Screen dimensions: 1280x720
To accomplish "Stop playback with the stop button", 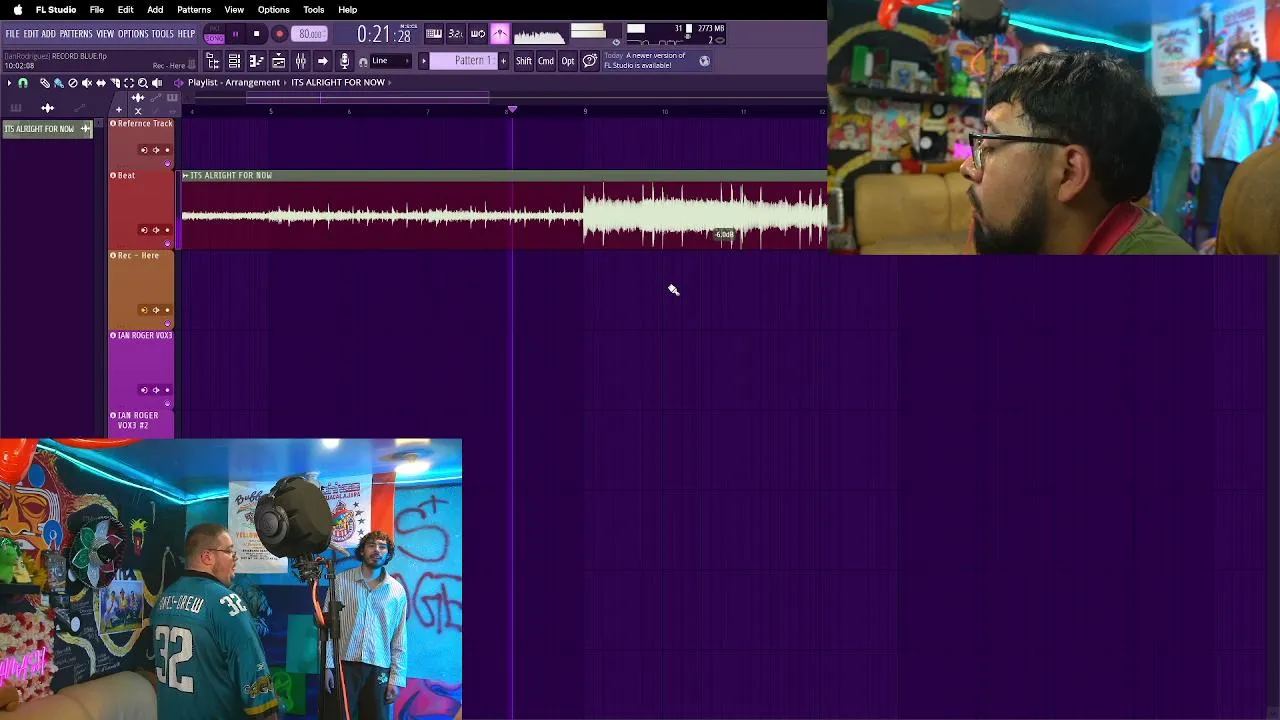I will coord(256,34).
